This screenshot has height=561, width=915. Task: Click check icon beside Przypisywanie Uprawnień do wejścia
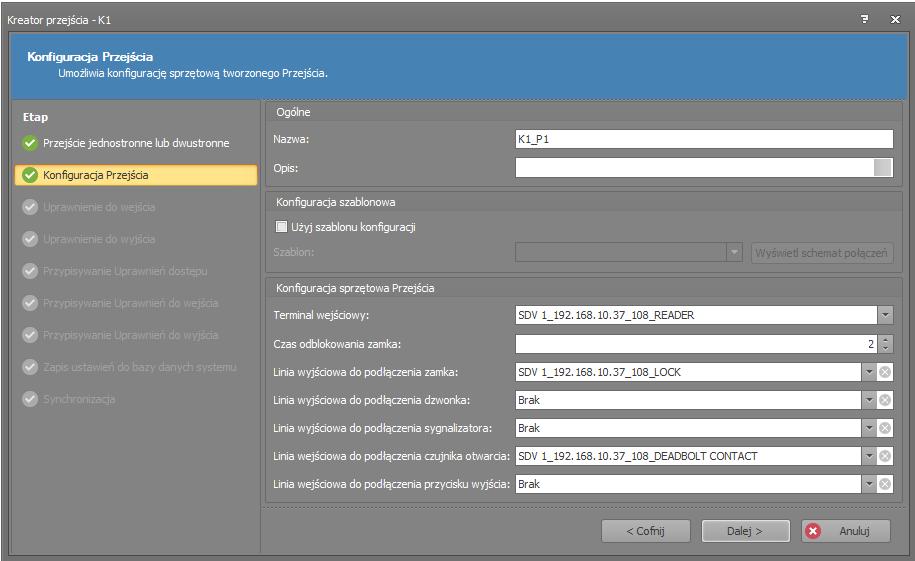(x=30, y=303)
